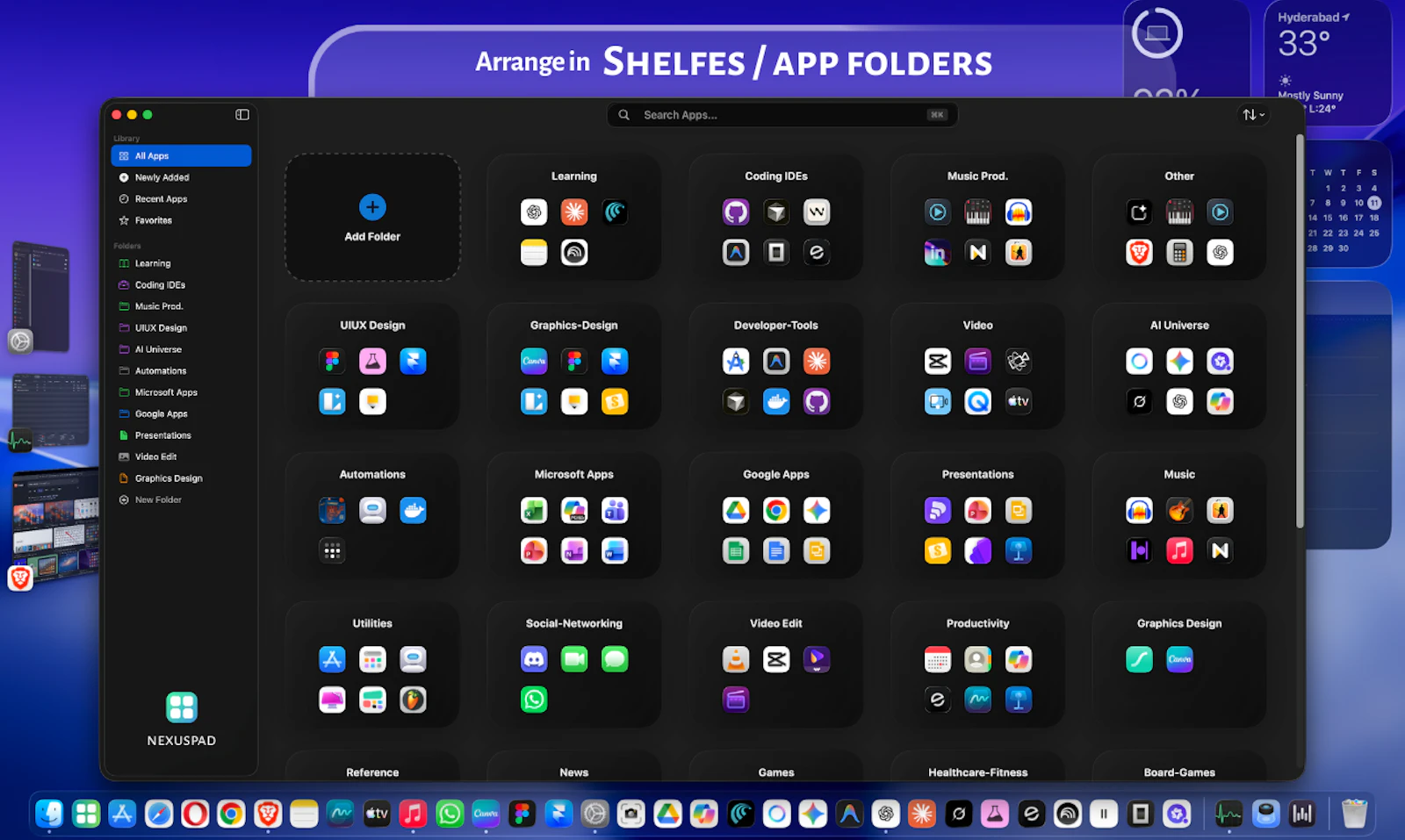Select All Apps in library sidebar
This screenshot has height=840, width=1405.
(x=181, y=155)
